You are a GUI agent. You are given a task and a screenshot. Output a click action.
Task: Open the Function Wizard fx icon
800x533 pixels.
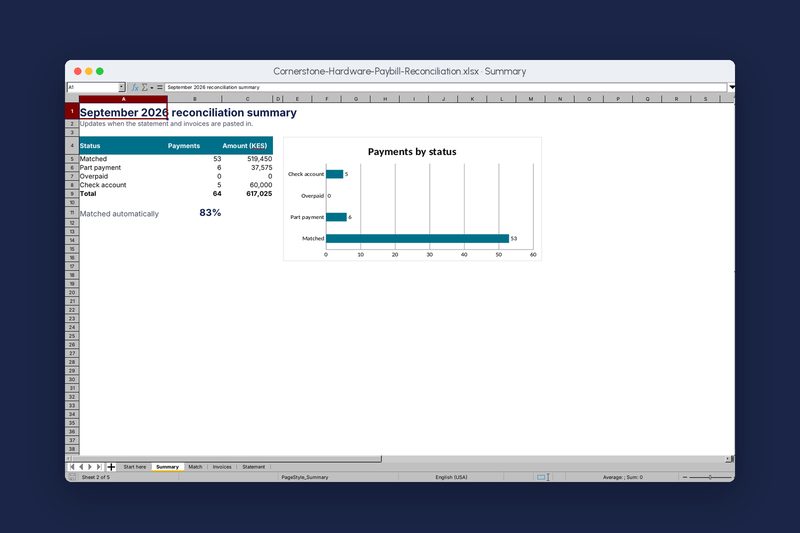(135, 87)
